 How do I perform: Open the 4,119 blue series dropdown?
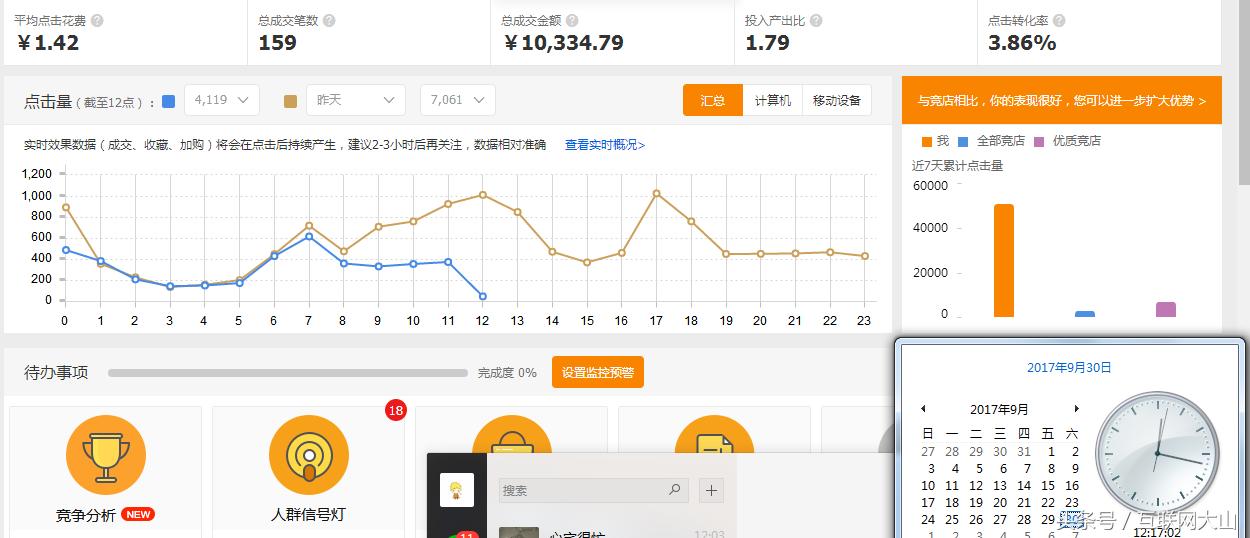pos(222,100)
